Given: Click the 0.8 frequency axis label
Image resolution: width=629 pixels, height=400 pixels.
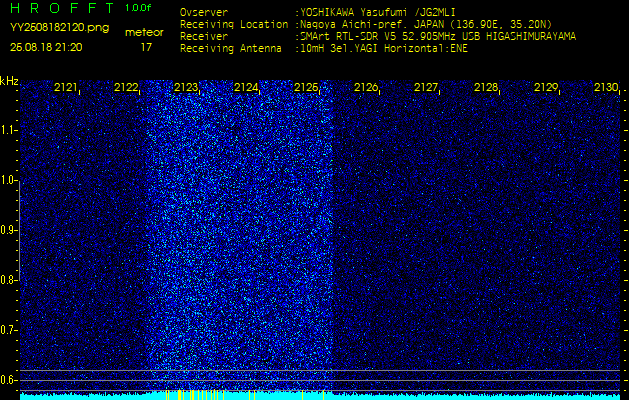Looking at the screenshot, I should [8, 280].
